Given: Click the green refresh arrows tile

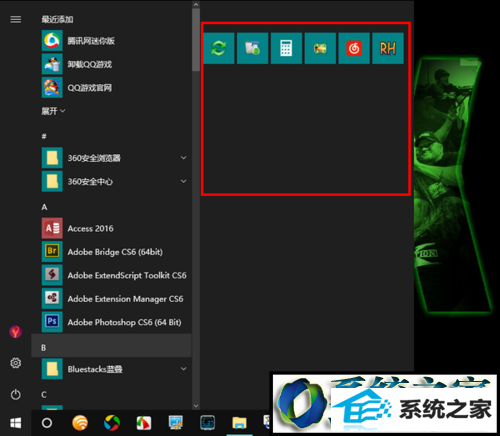Looking at the screenshot, I should point(219,48).
